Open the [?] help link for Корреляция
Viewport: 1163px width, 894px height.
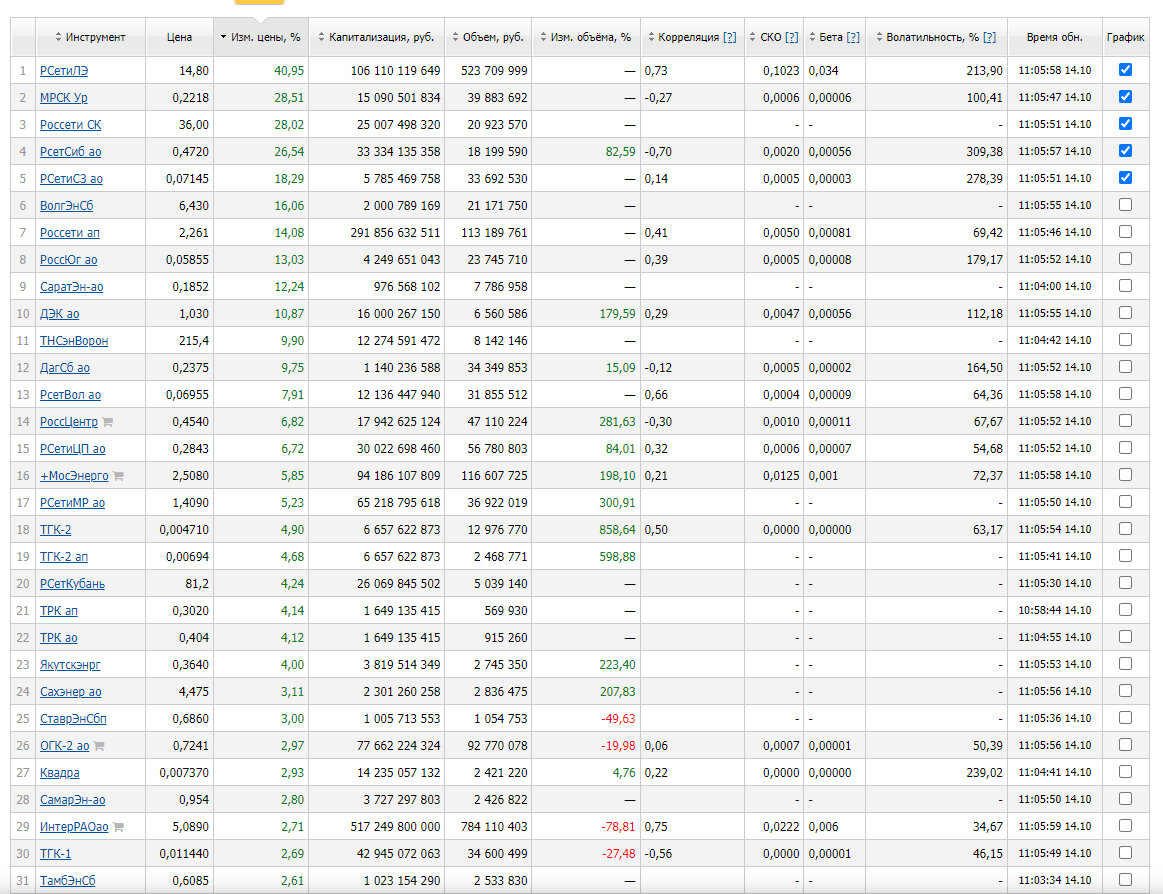(730, 37)
